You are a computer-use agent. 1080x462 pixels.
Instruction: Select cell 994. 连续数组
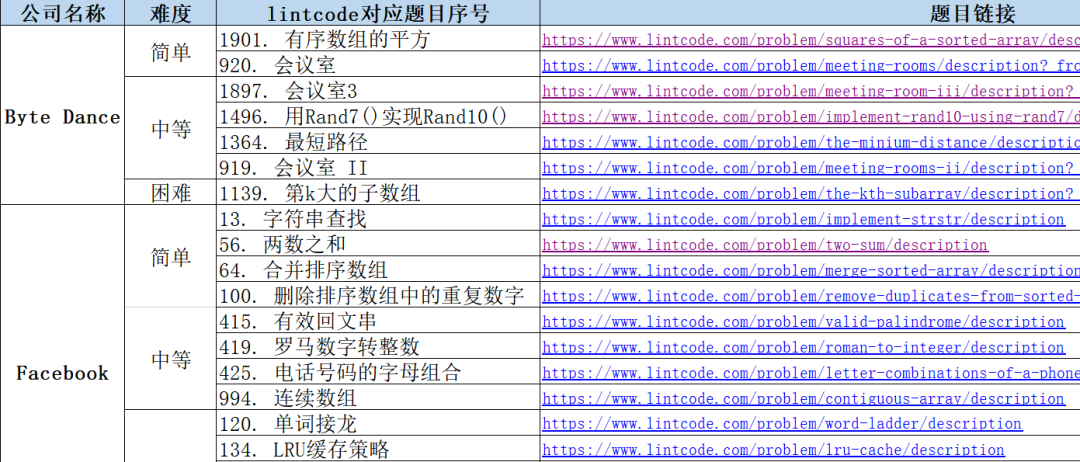(378, 398)
